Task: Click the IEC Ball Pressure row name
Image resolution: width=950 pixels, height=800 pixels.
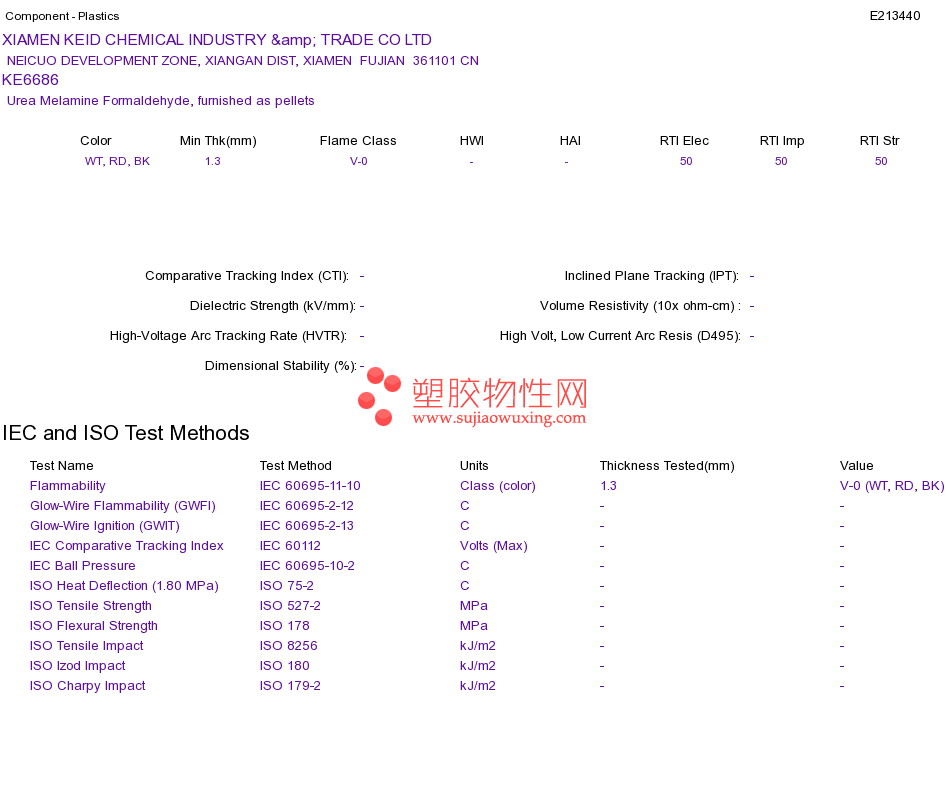Action: coord(82,566)
